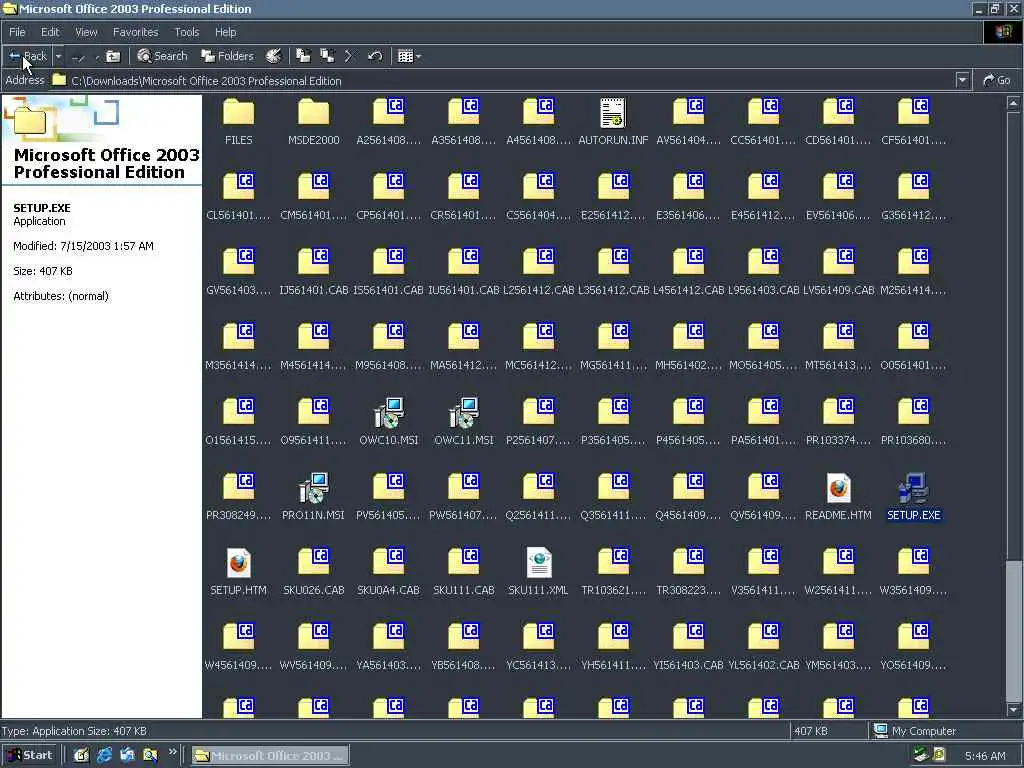Click the Undo toolbar icon
Image resolution: width=1024 pixels, height=768 pixels.
pyautogui.click(x=375, y=56)
